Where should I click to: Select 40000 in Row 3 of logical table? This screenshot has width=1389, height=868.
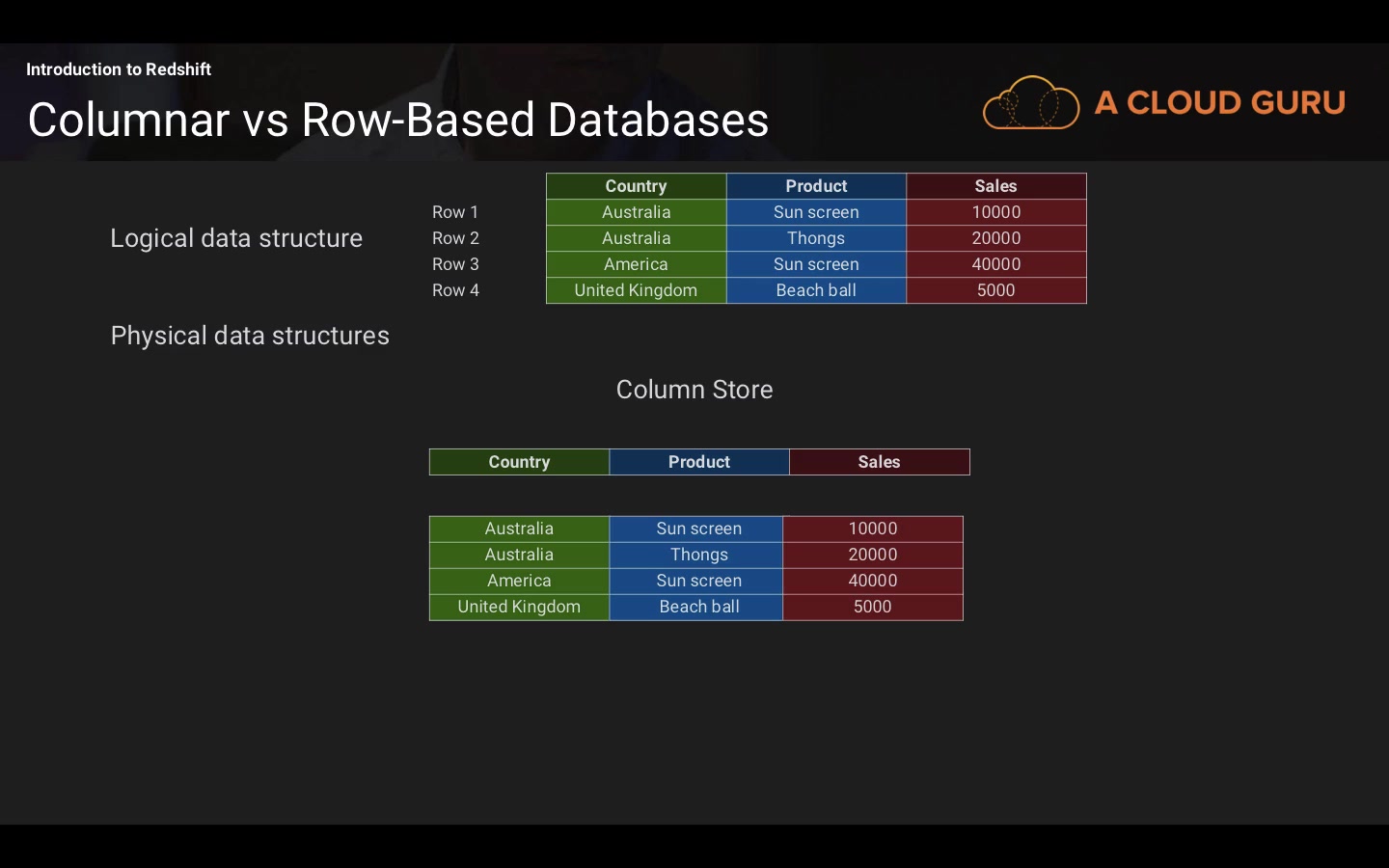(x=996, y=264)
